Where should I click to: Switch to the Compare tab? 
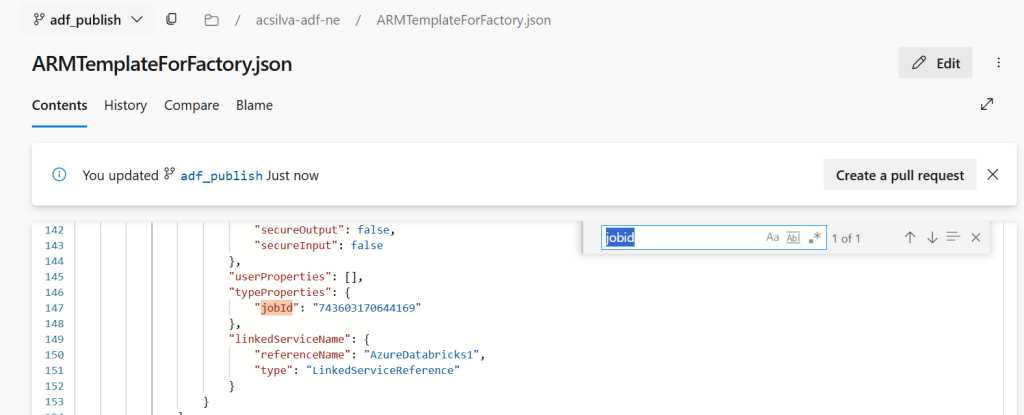point(191,105)
